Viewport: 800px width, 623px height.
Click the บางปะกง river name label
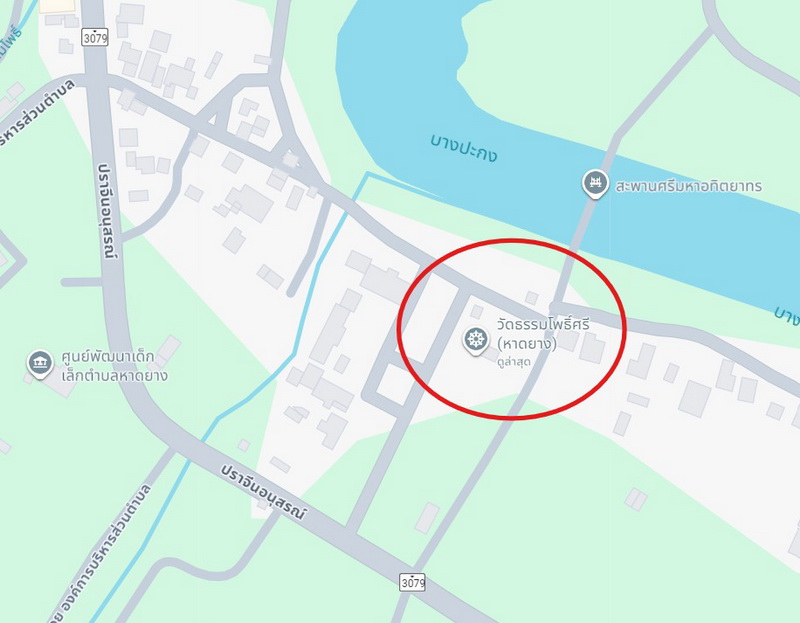[x=463, y=148]
